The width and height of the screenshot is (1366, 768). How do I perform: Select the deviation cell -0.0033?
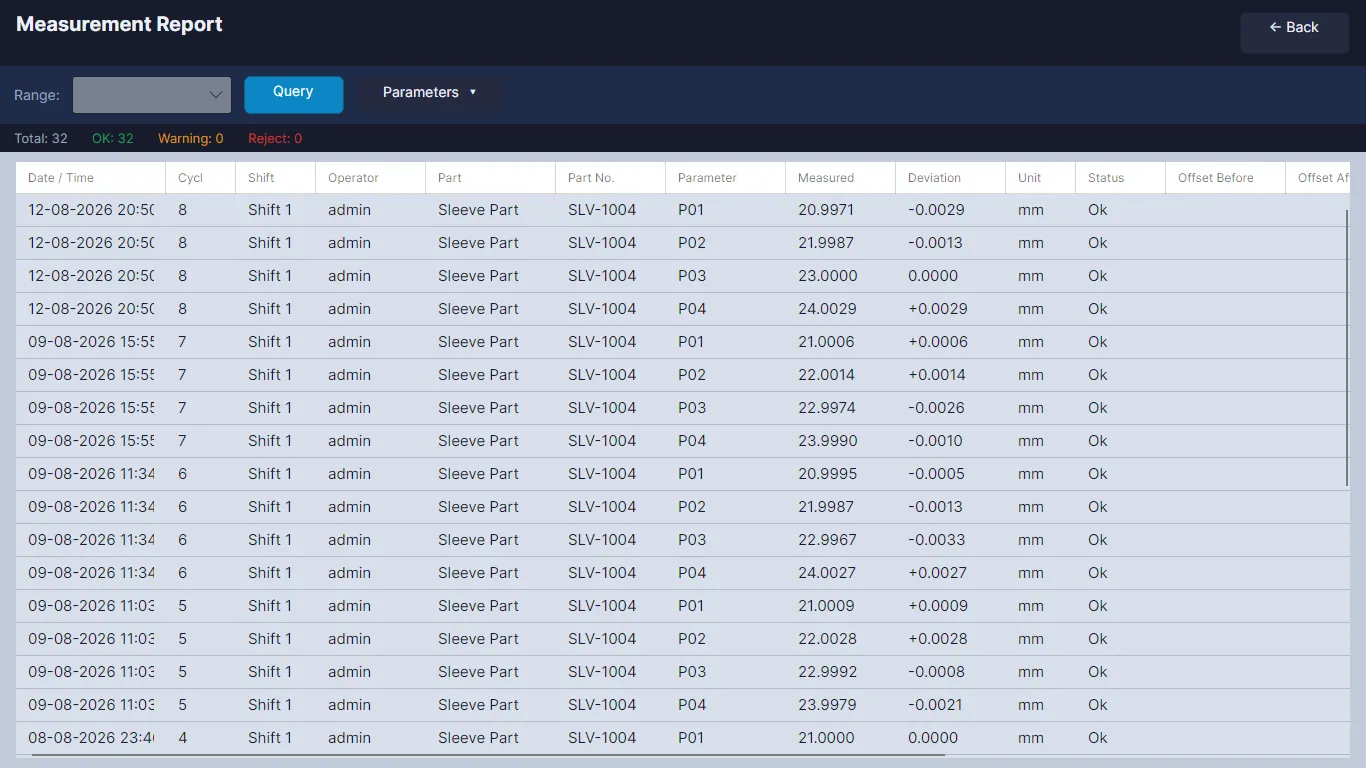tap(937, 540)
